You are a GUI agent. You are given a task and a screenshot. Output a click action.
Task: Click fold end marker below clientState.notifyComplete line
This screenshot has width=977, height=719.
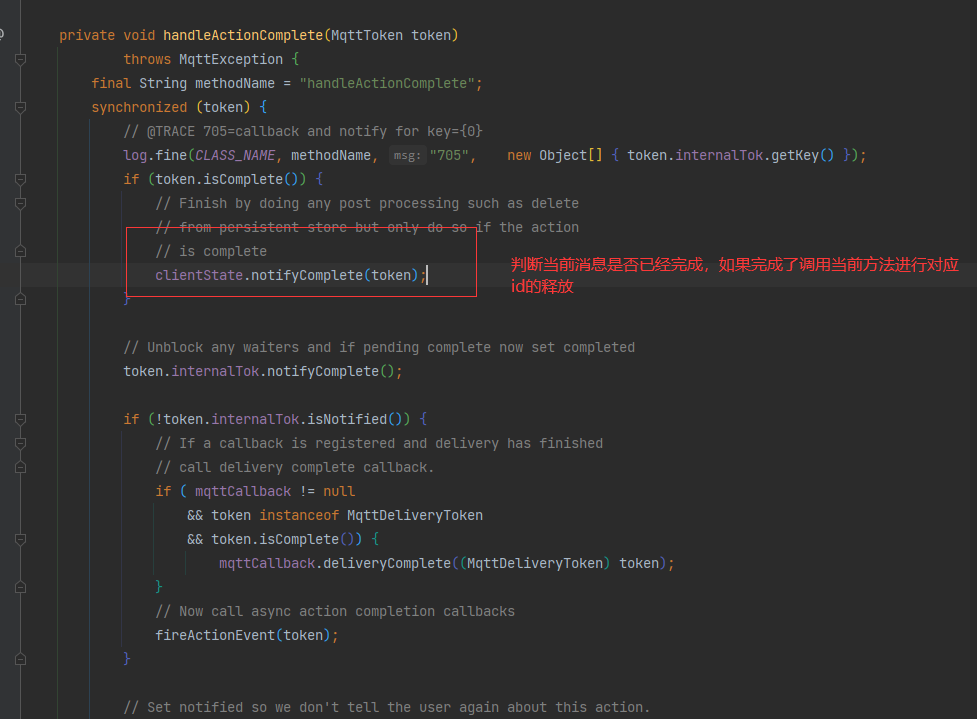20,300
